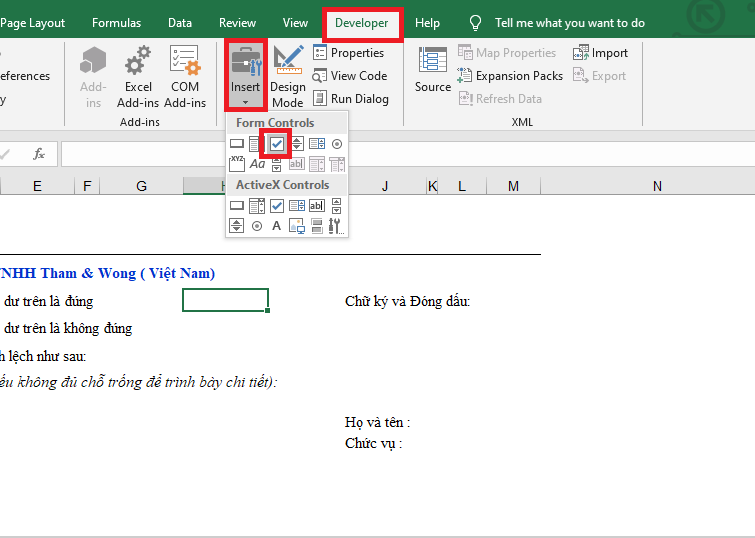Choose the ActiveX Combo Box control
Image resolution: width=755 pixels, height=538 pixels.
[257, 205]
